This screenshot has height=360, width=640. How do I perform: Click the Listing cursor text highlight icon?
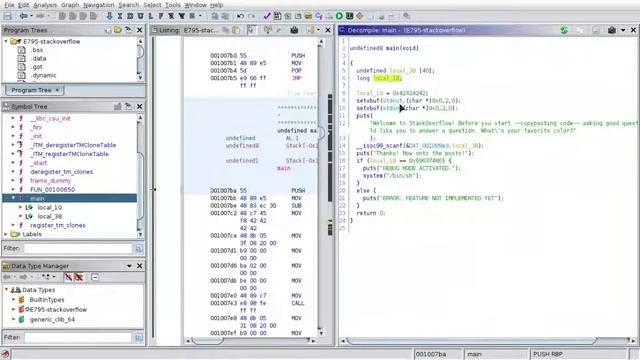(251, 30)
